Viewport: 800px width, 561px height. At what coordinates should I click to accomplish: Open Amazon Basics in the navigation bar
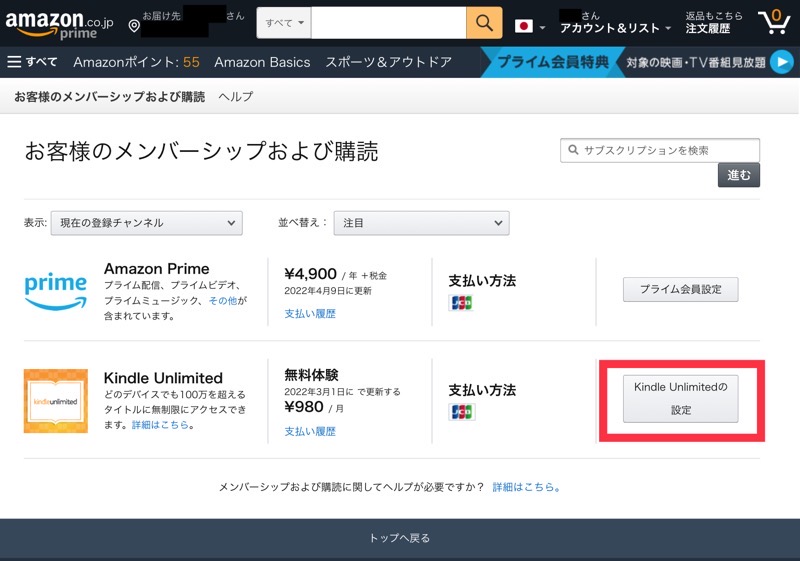pos(262,62)
